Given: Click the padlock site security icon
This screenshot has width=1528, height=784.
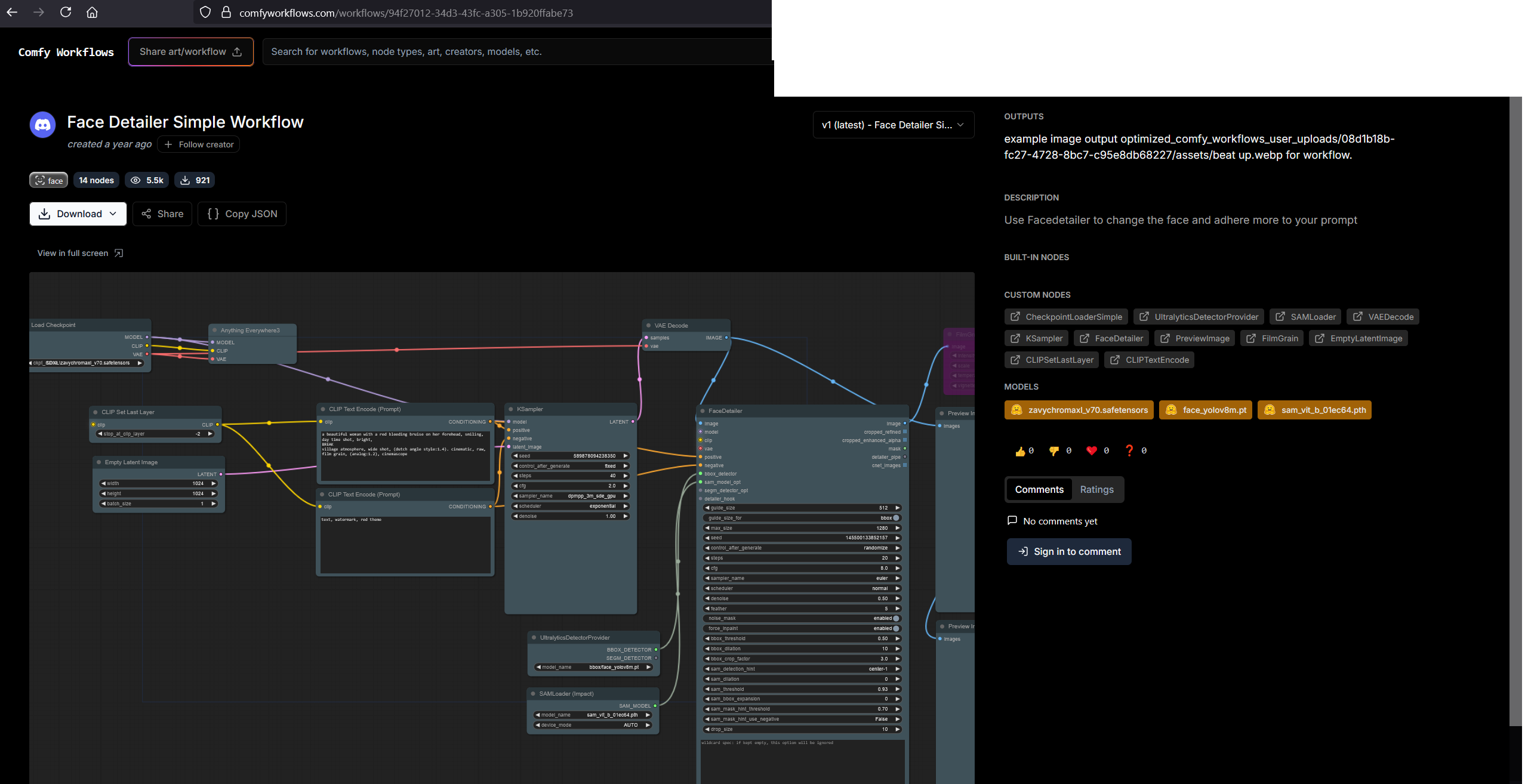Looking at the screenshot, I should pyautogui.click(x=226, y=13).
